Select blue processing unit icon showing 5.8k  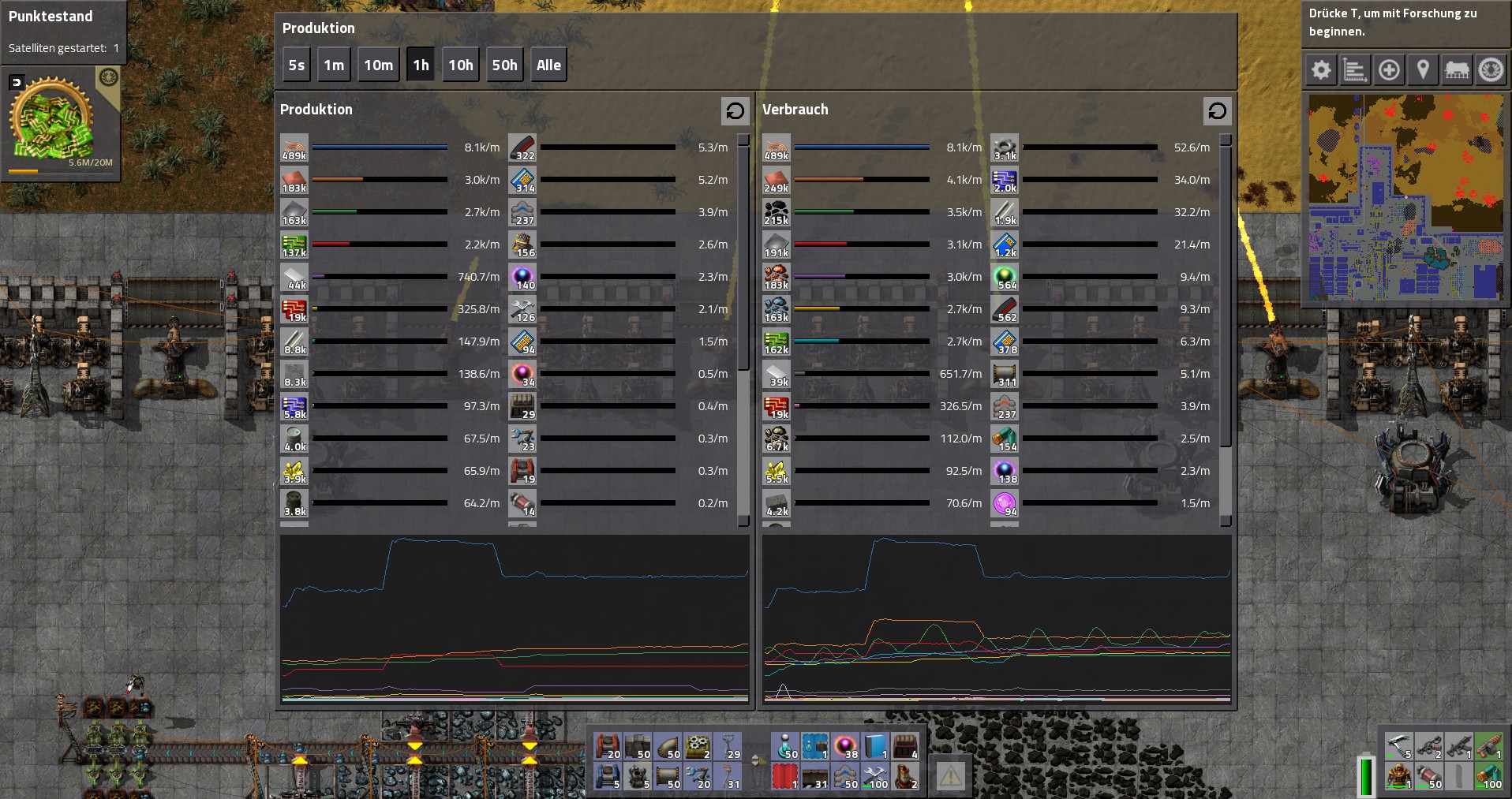tap(294, 406)
